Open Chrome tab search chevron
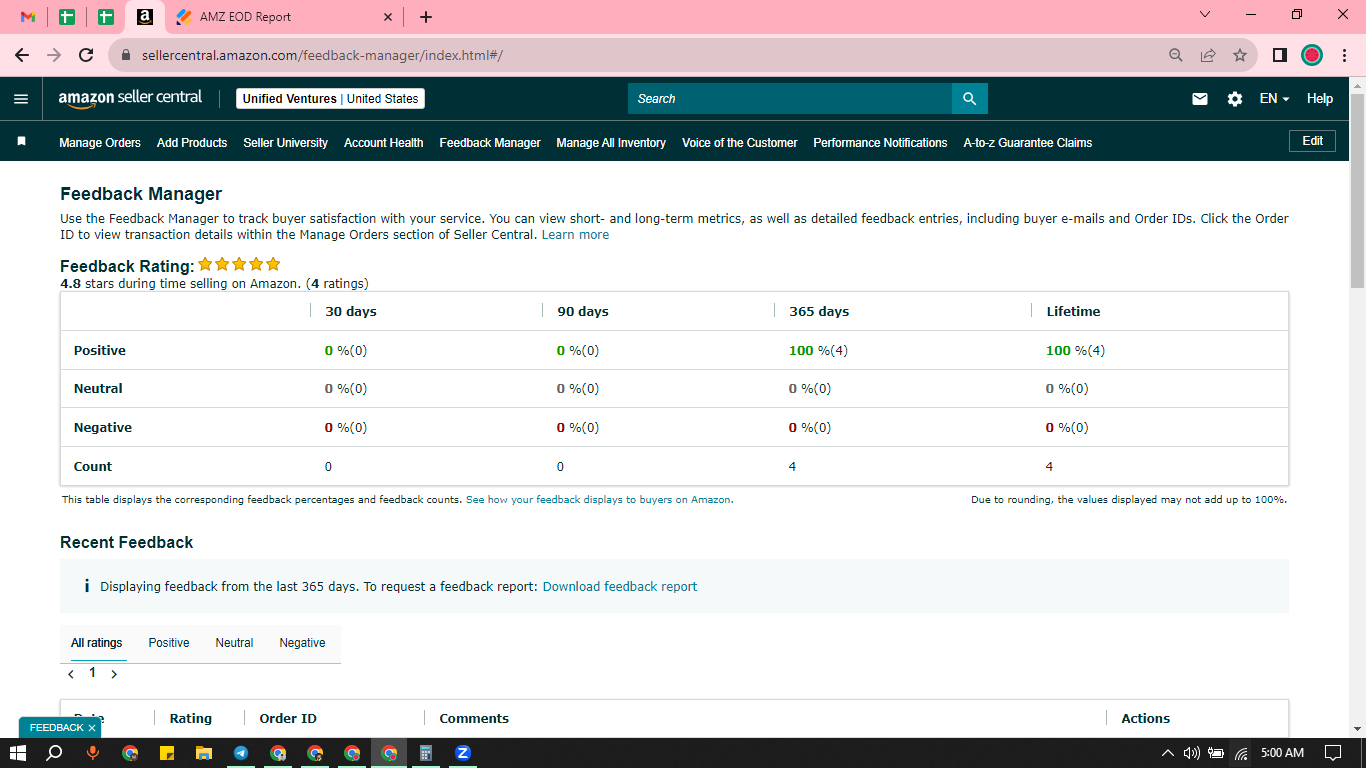The width and height of the screenshot is (1366, 768). [x=1205, y=15]
